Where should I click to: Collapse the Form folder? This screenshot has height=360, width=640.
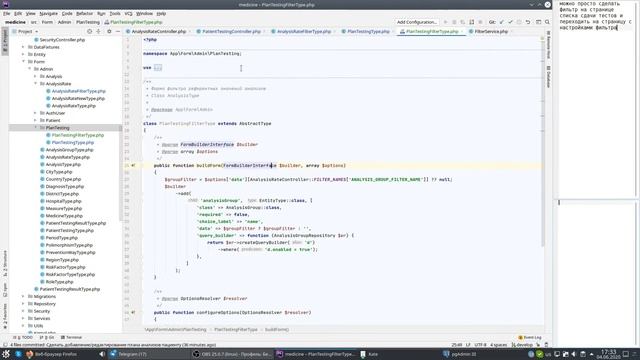pos(23,62)
